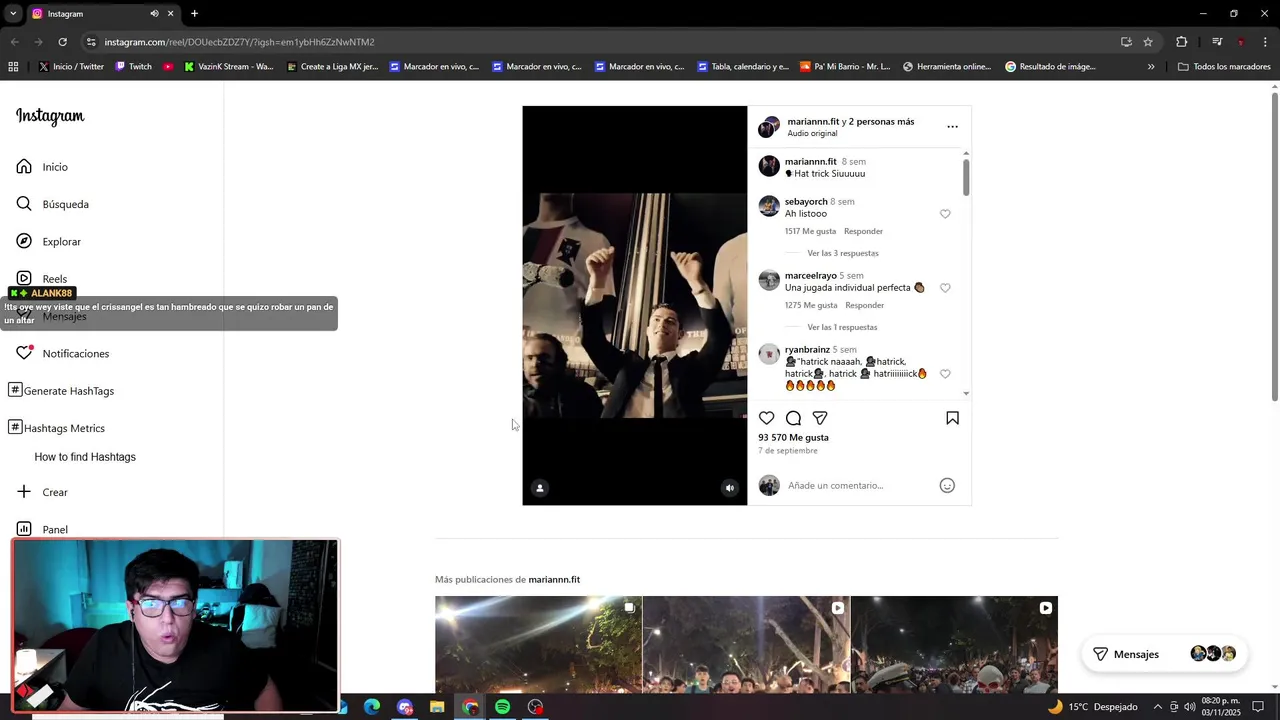Like the reel with the heart icon
Image resolution: width=1280 pixels, height=720 pixels.
tap(766, 418)
